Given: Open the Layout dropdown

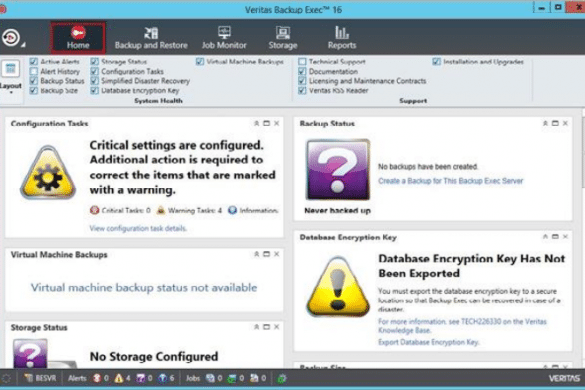Looking at the screenshot, I should point(10,77).
